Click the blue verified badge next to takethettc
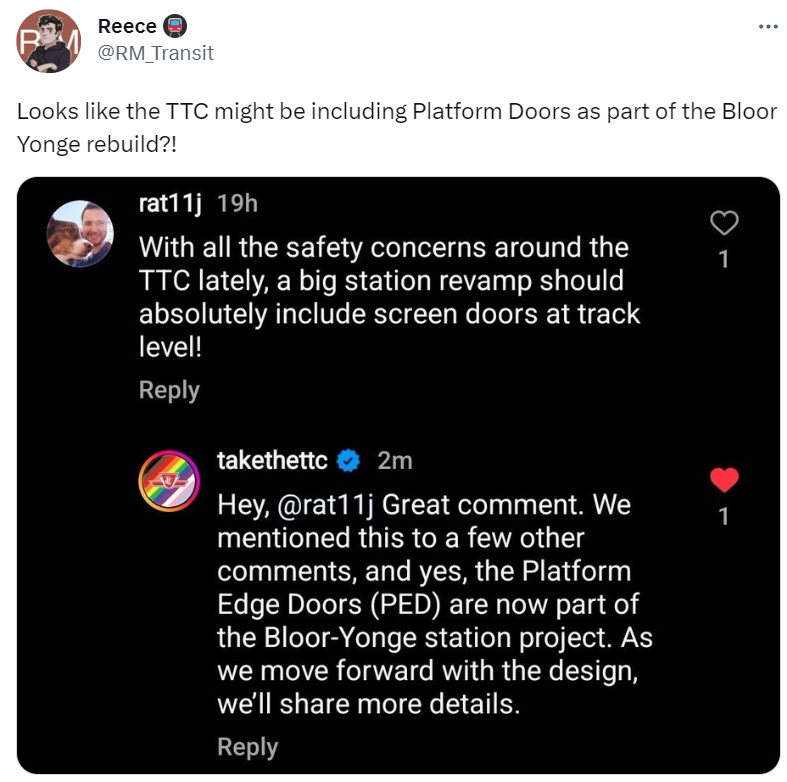Image resolution: width=787 pixels, height=782 pixels. click(x=348, y=460)
